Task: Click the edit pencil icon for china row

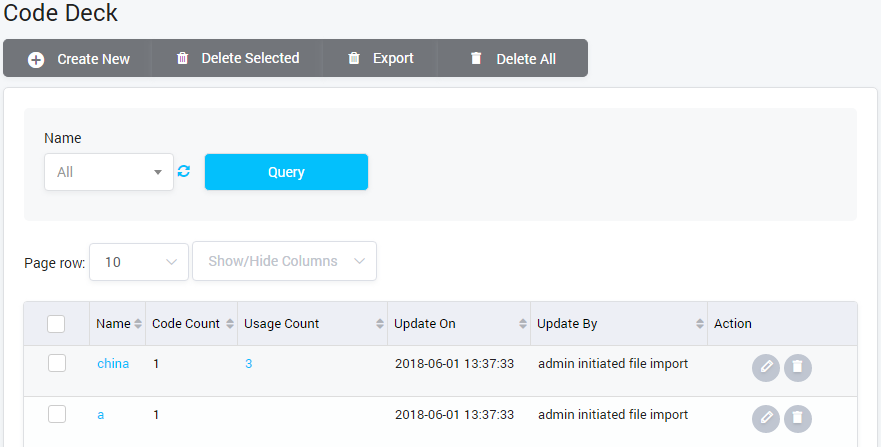Action: coord(765,367)
